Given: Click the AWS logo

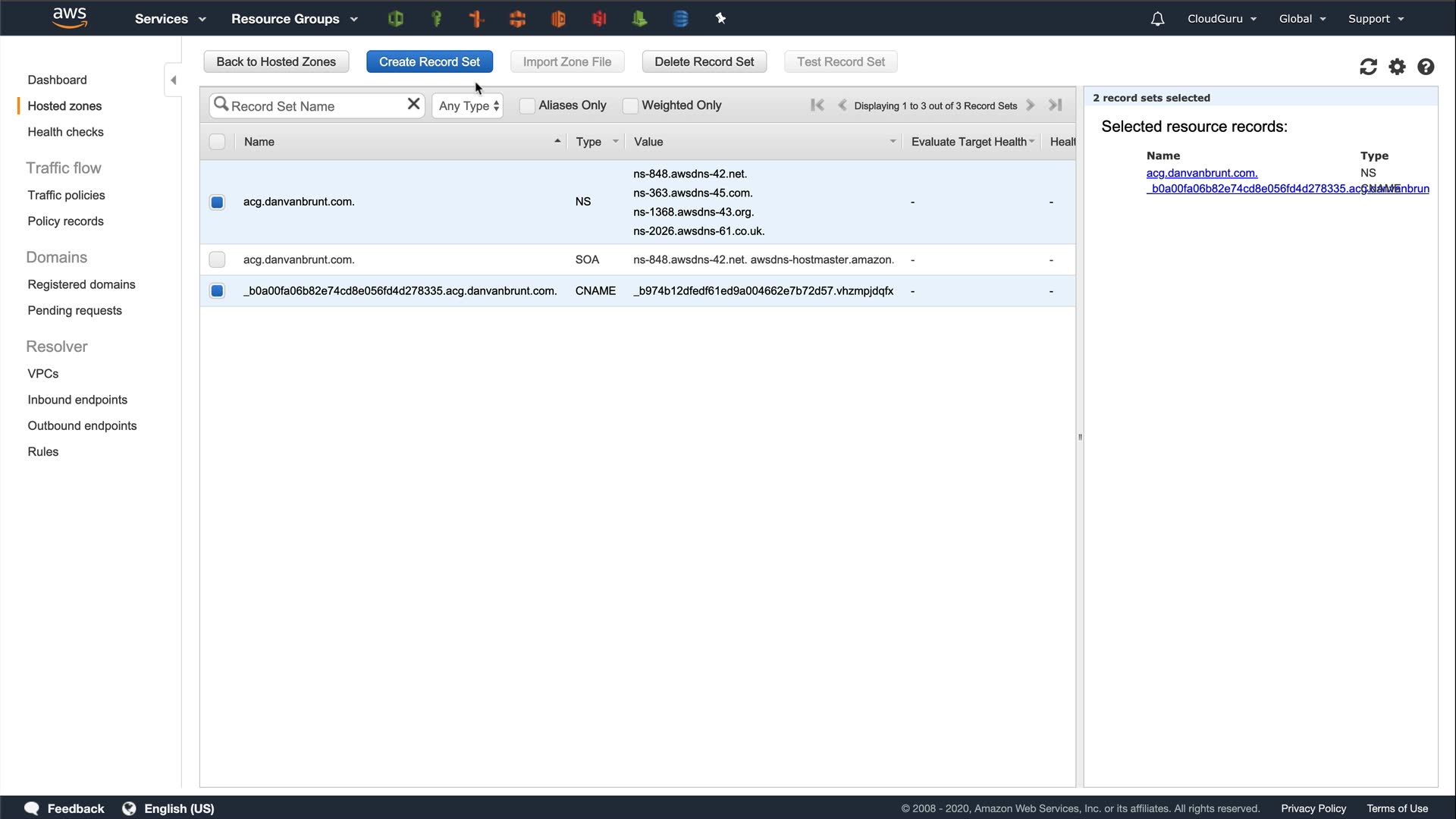Looking at the screenshot, I should (70, 18).
